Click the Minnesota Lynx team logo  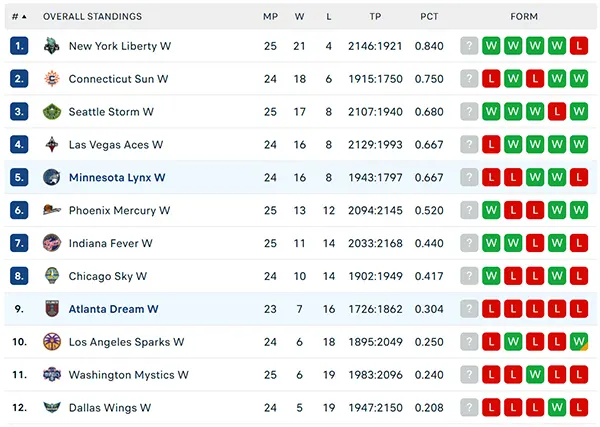(x=52, y=178)
